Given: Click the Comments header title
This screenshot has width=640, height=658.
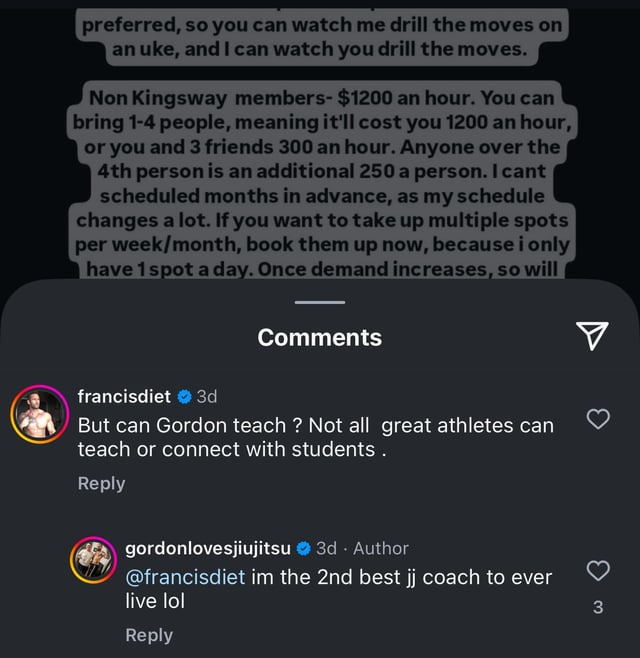Looking at the screenshot, I should 320,338.
